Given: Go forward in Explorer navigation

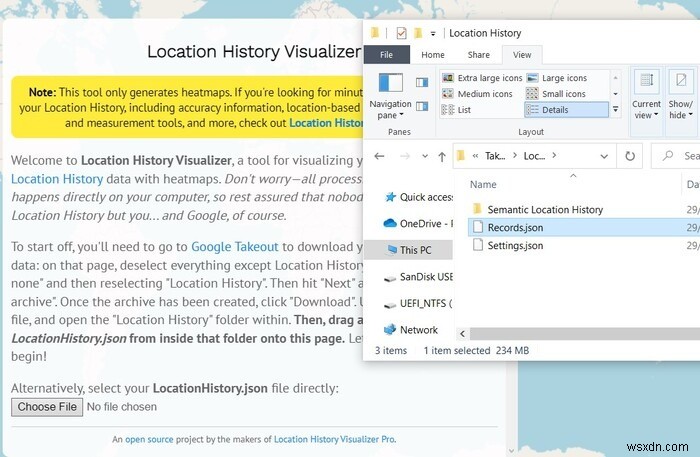Looking at the screenshot, I should click(405, 156).
